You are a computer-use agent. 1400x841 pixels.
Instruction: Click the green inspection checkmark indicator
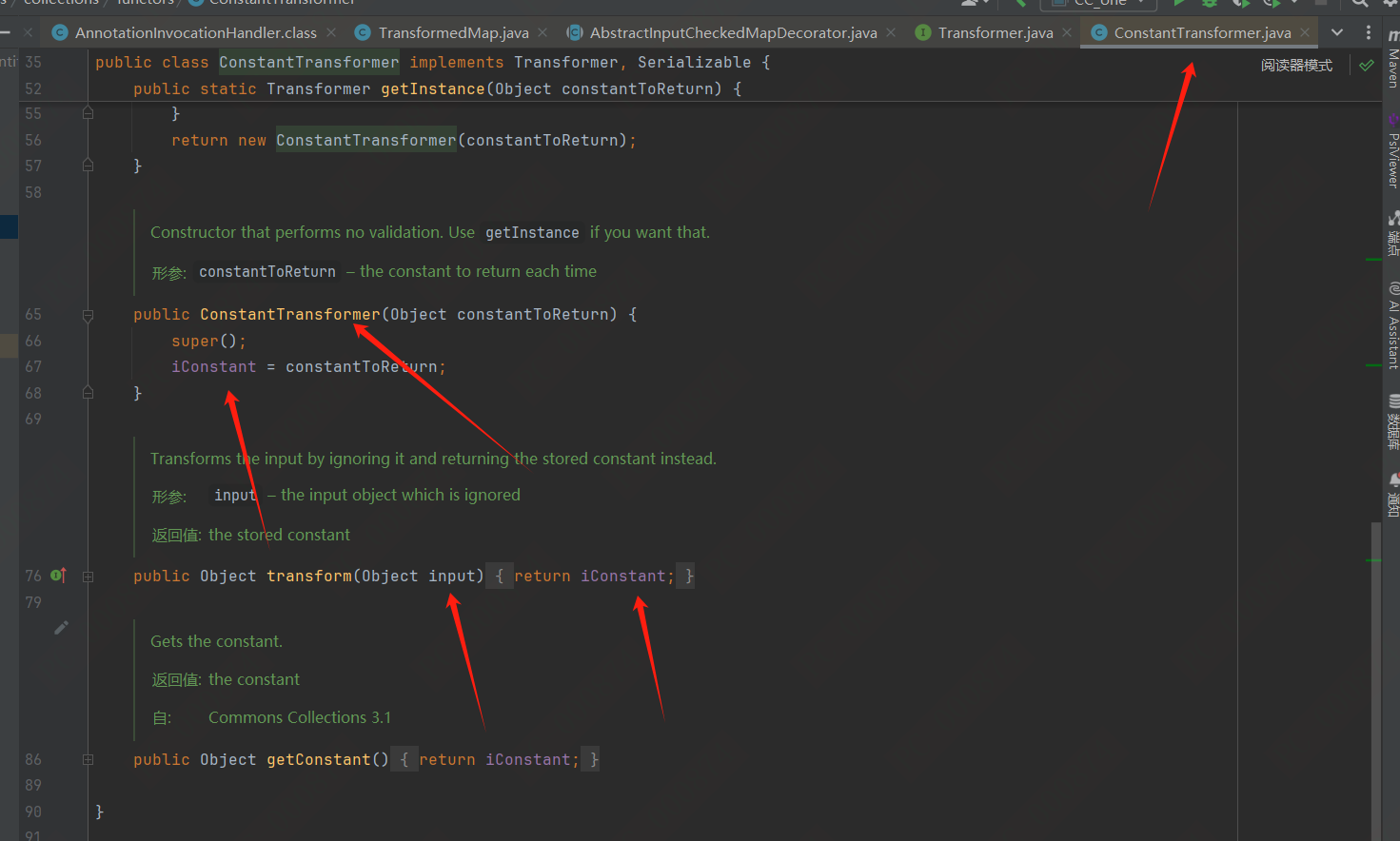coord(1367,66)
